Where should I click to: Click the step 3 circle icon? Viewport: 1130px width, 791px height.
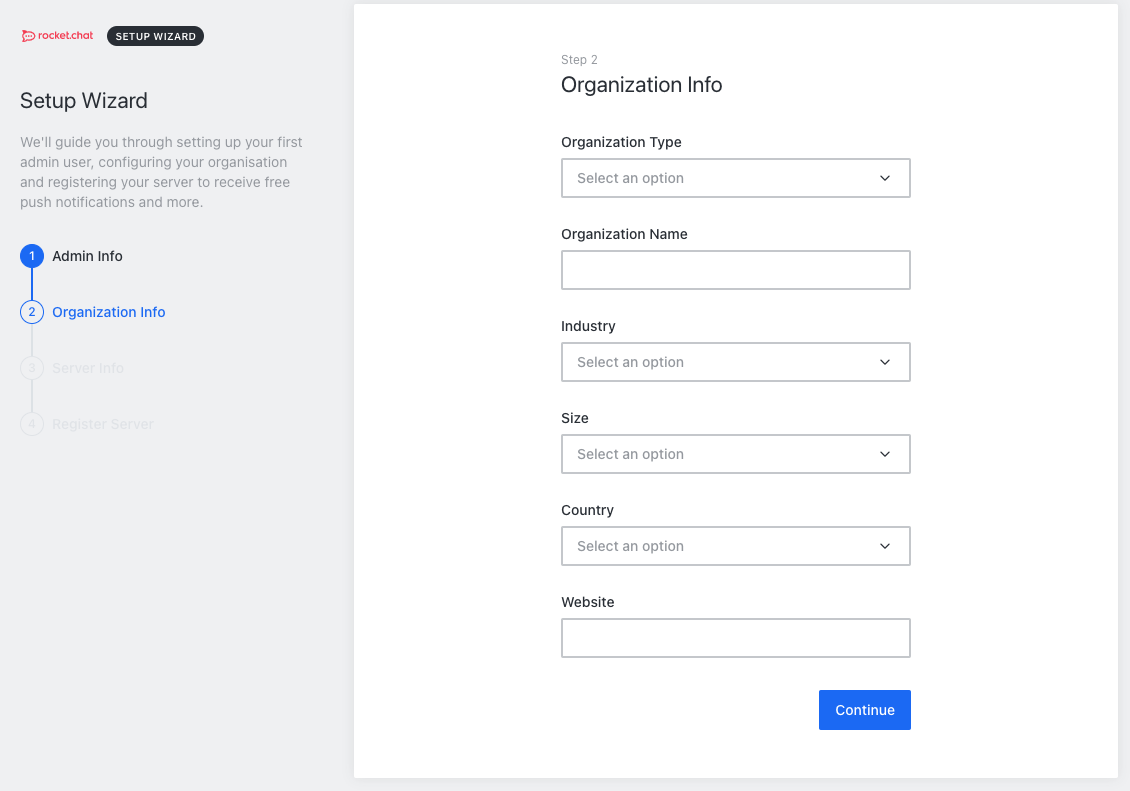[x=32, y=368]
